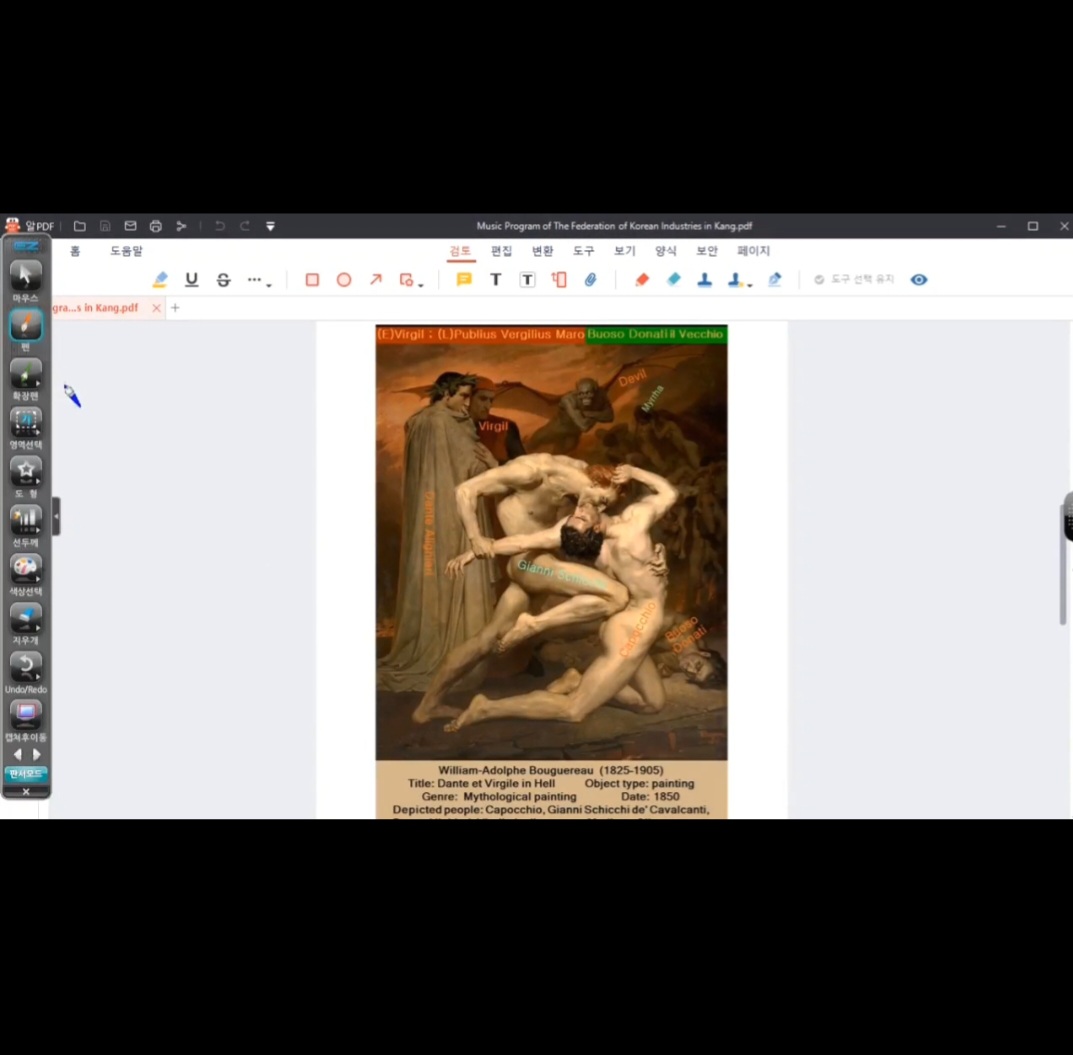
Task: Switch to the 보안 (Security) tab
Action: (707, 251)
